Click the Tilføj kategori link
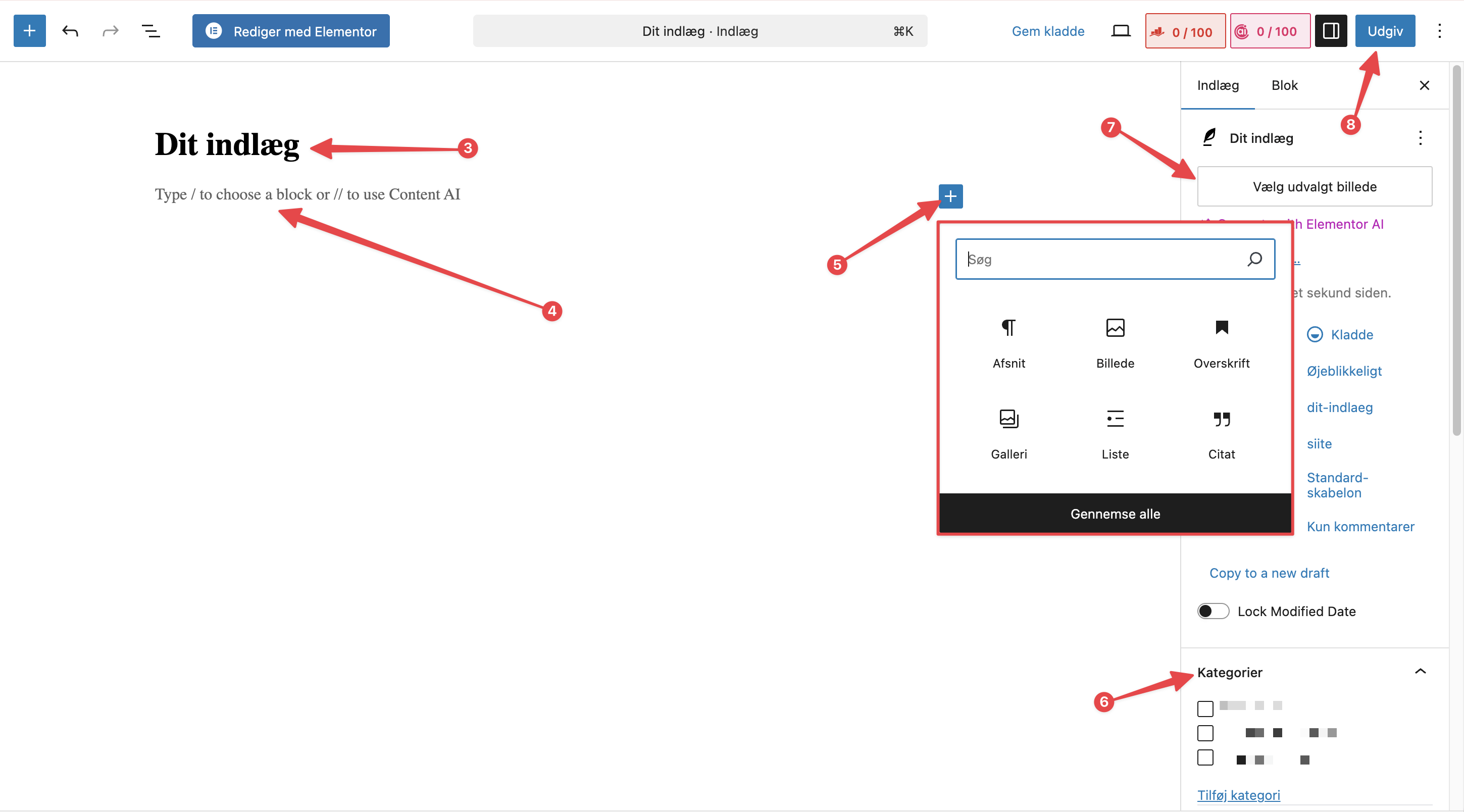Image resolution: width=1464 pixels, height=812 pixels. (1238, 794)
